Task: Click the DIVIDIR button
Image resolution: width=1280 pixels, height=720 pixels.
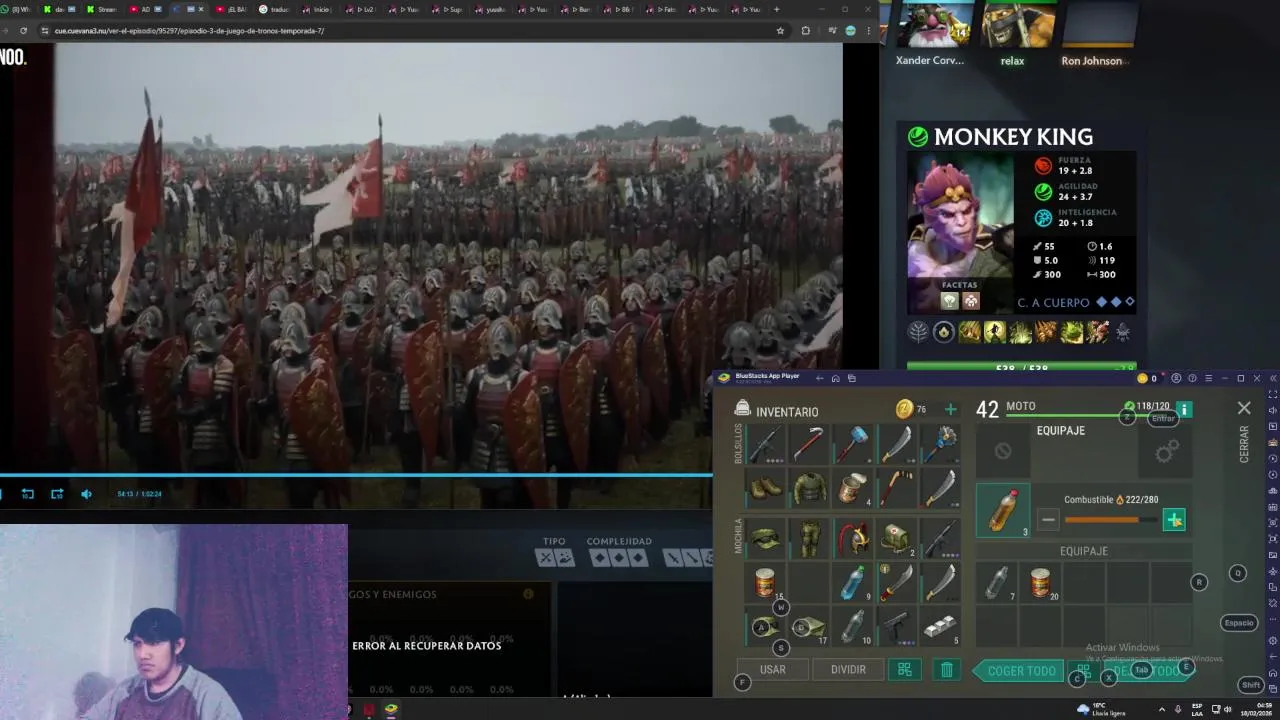Action: (848, 670)
